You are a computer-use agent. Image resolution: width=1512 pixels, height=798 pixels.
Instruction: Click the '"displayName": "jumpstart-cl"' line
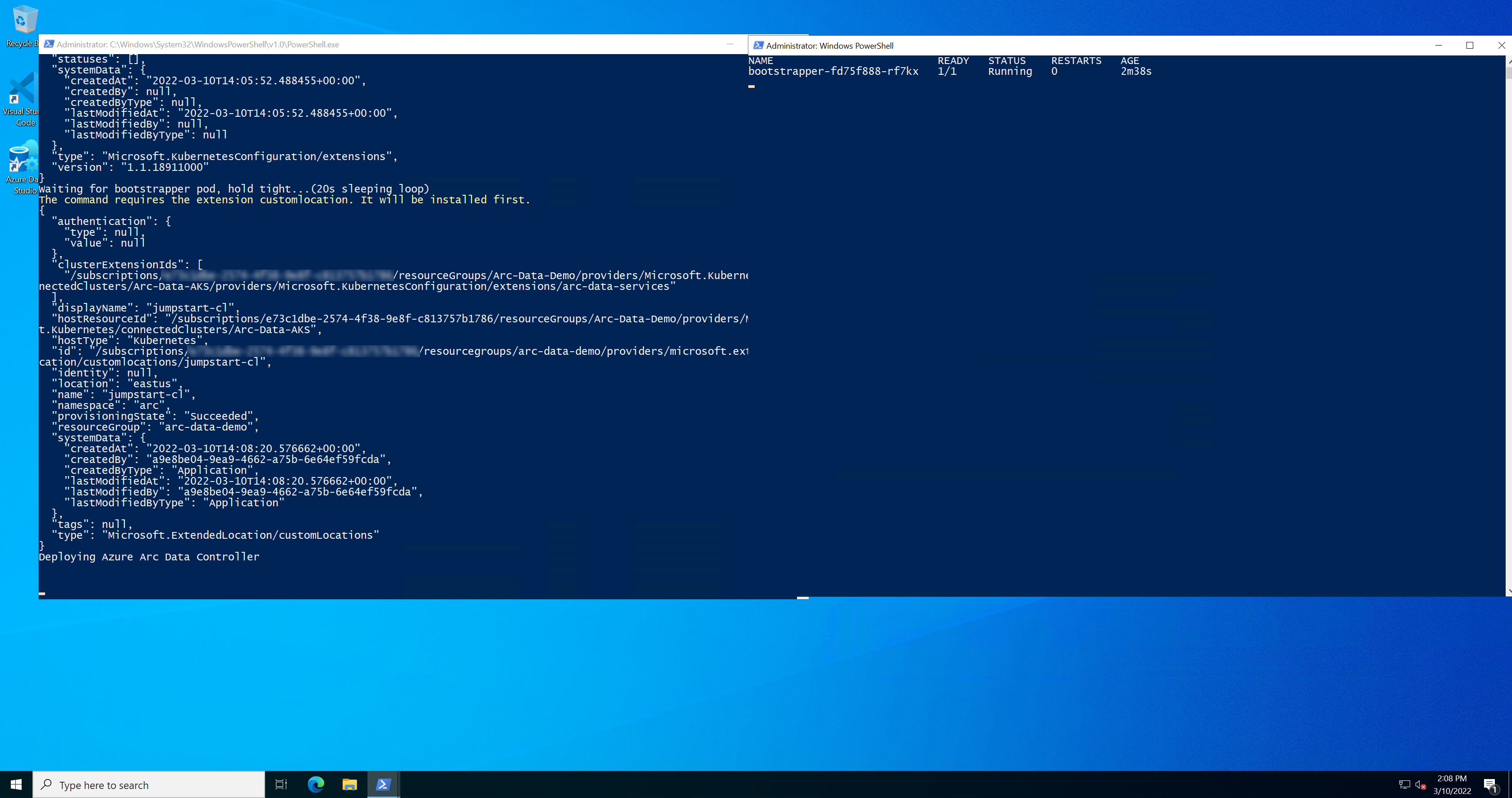pyautogui.click(x=146, y=307)
